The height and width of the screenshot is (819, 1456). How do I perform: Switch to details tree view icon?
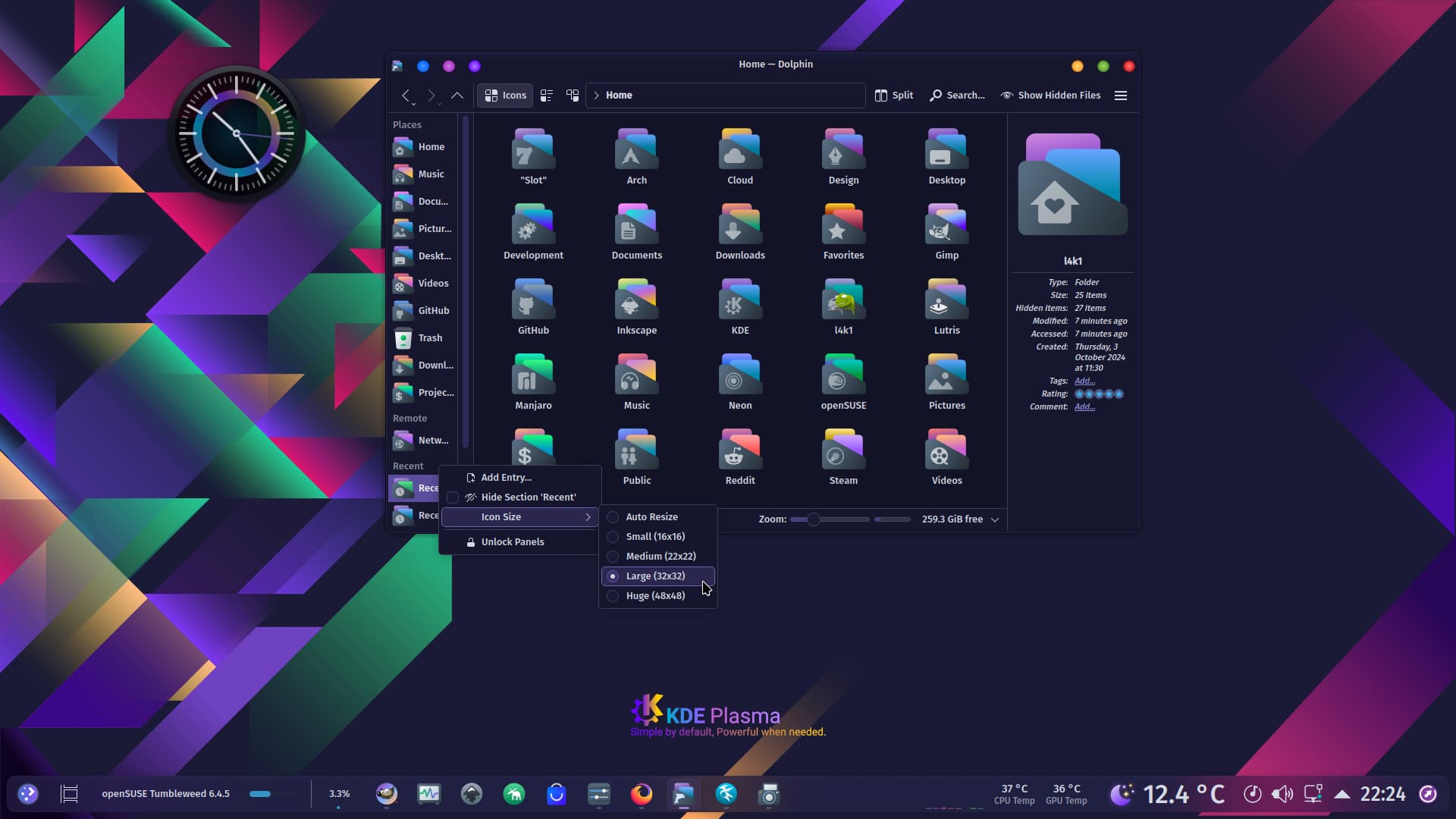click(573, 96)
